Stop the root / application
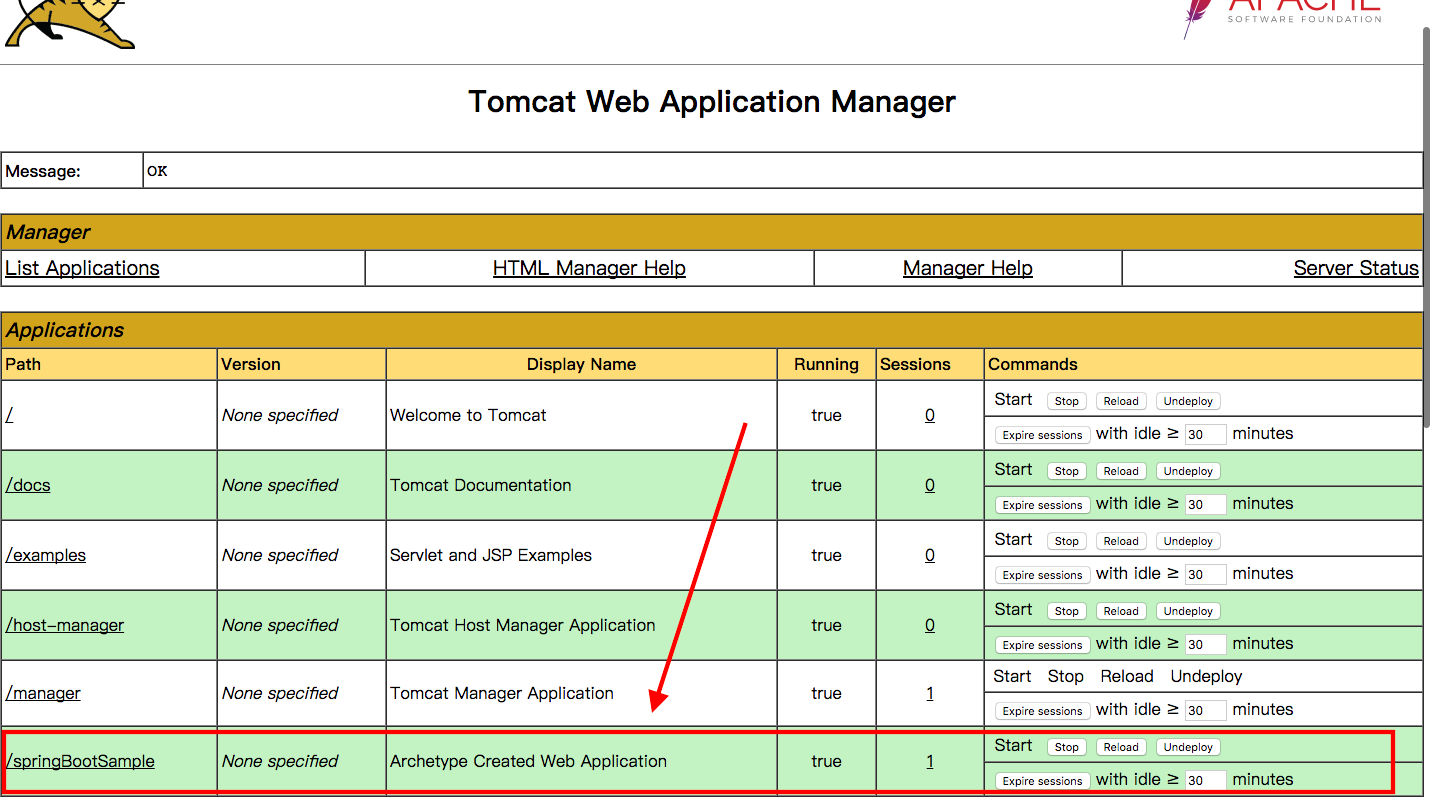Viewport: 1432px width, 801px height. 1067,401
